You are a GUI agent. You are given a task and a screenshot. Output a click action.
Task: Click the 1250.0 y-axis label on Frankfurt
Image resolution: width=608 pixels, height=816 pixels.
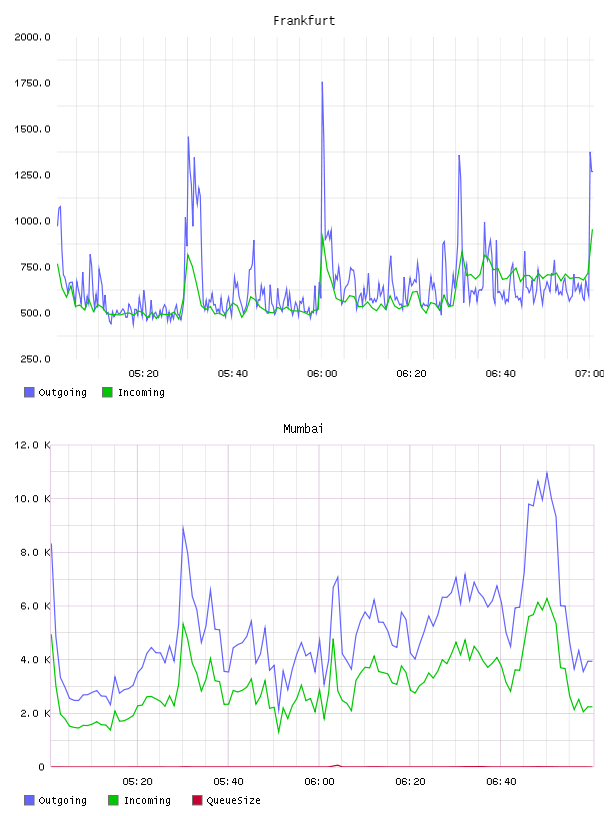pyautogui.click(x=32, y=175)
